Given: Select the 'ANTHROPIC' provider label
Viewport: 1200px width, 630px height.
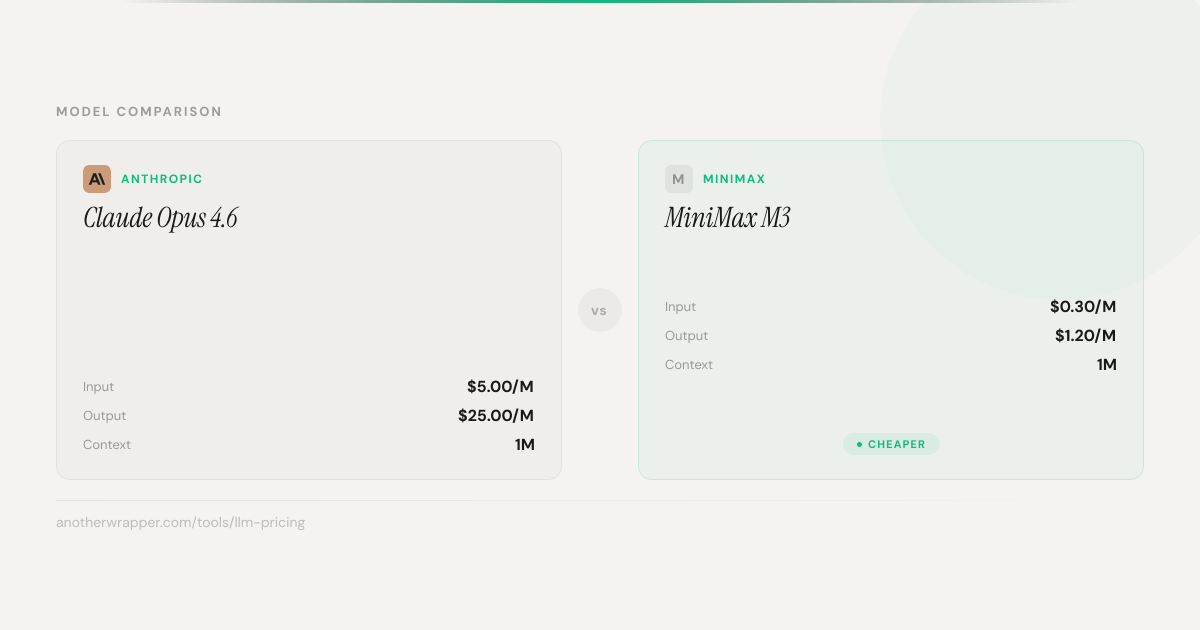Looking at the screenshot, I should (162, 179).
